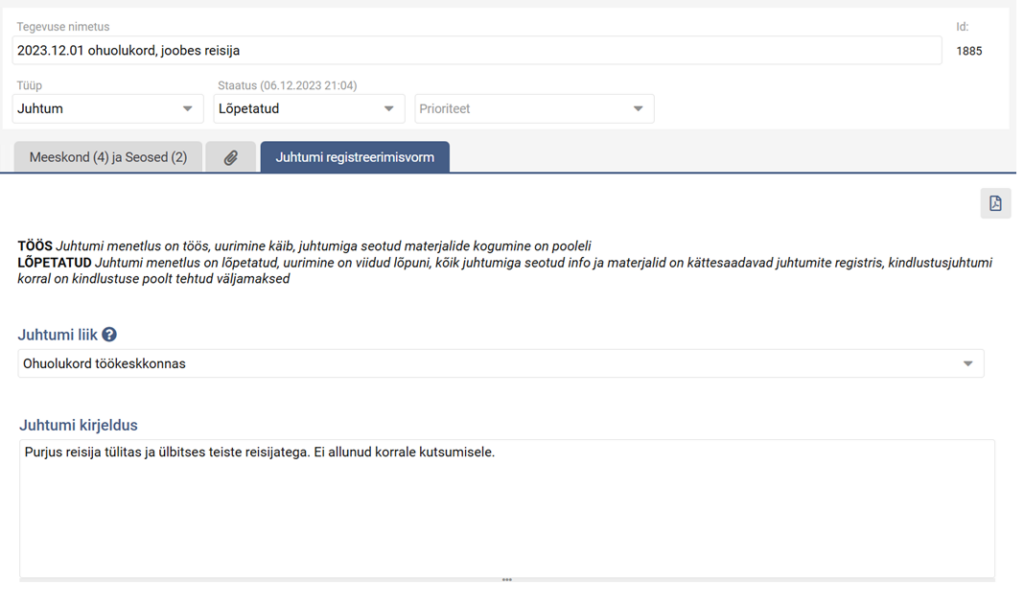1024x605 pixels.
Task: Click the Id value 1885
Action: tap(969, 51)
